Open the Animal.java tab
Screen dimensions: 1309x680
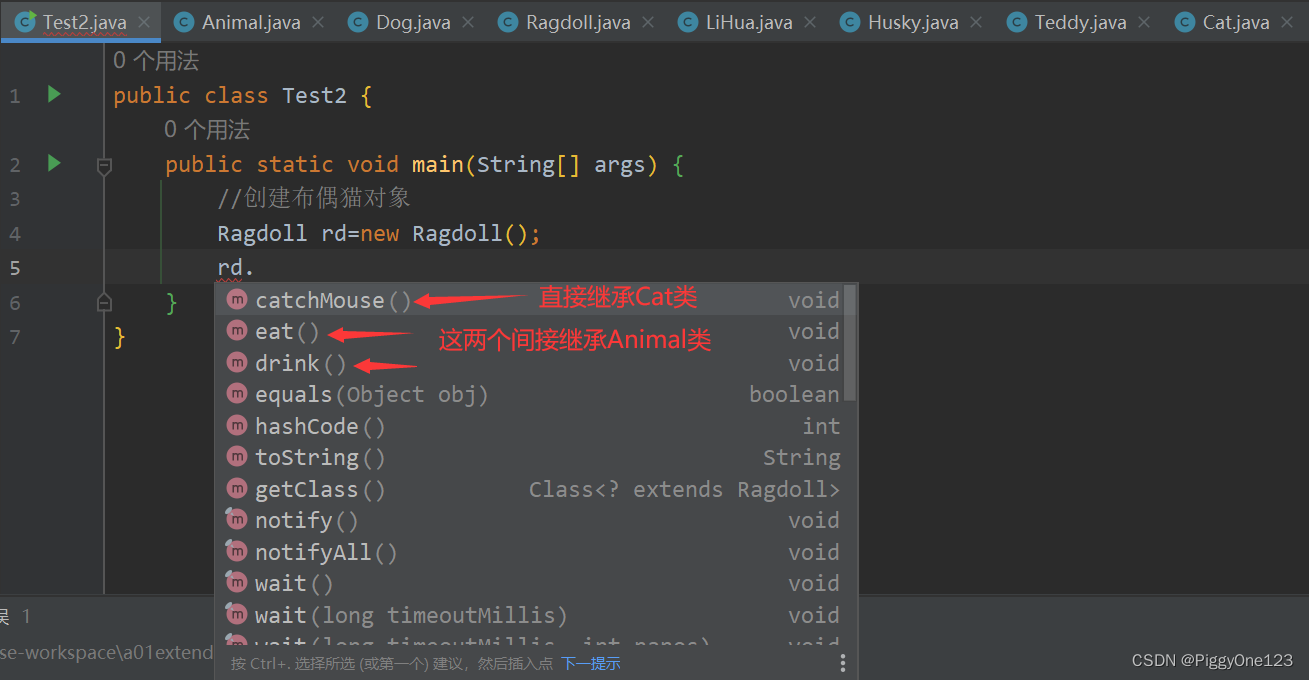point(251,22)
